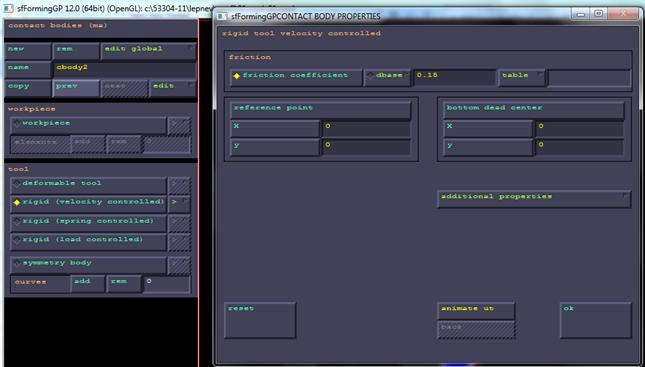This screenshot has height=367, width=645.
Task: Select the friction coefficient radio option
Action: coord(296,77)
